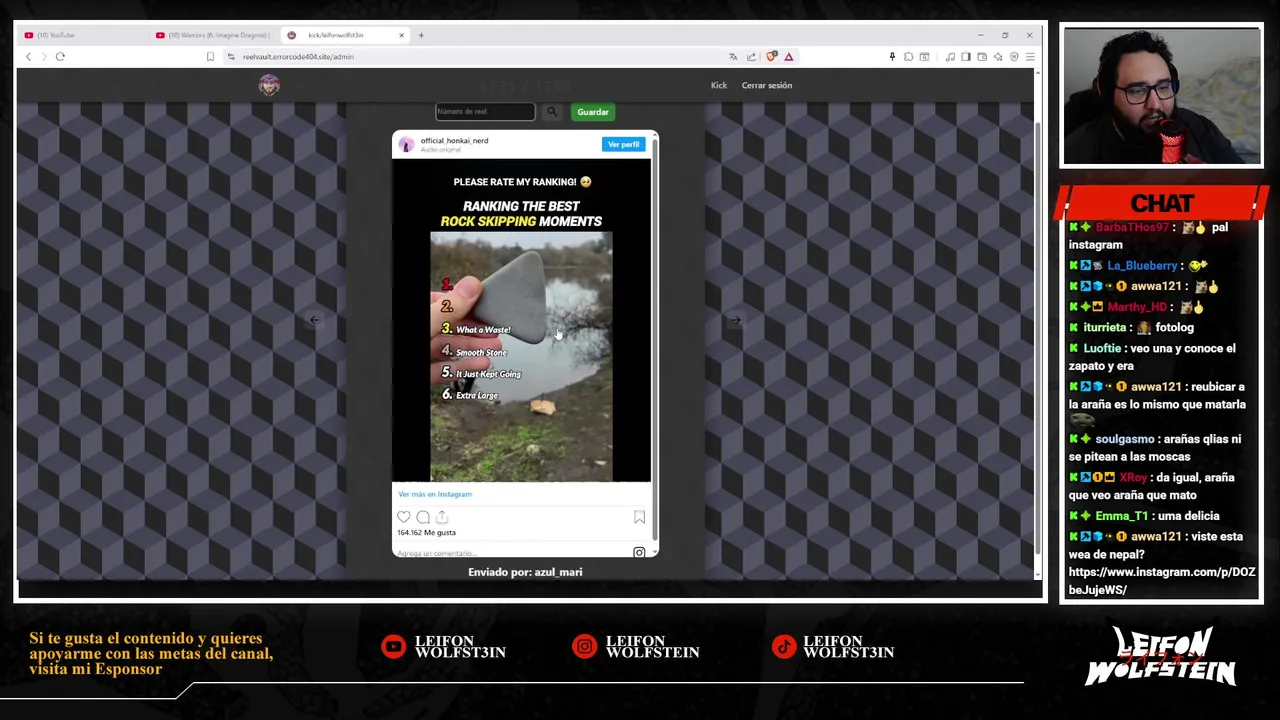Go back with the browser back arrow
Image resolution: width=1280 pixels, height=720 pixels.
coord(28,57)
